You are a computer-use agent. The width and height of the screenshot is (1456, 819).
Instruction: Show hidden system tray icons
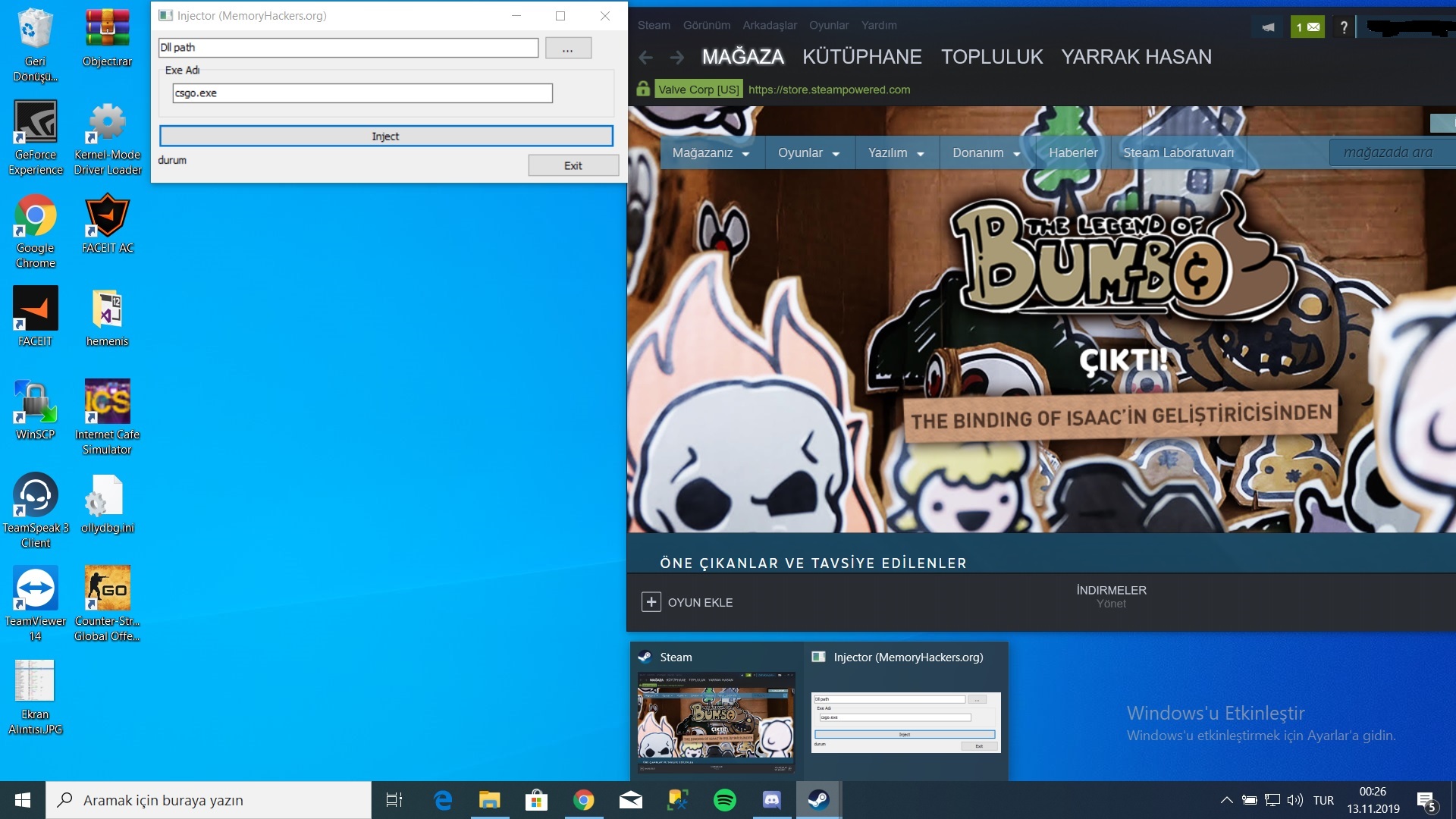pyautogui.click(x=1226, y=800)
